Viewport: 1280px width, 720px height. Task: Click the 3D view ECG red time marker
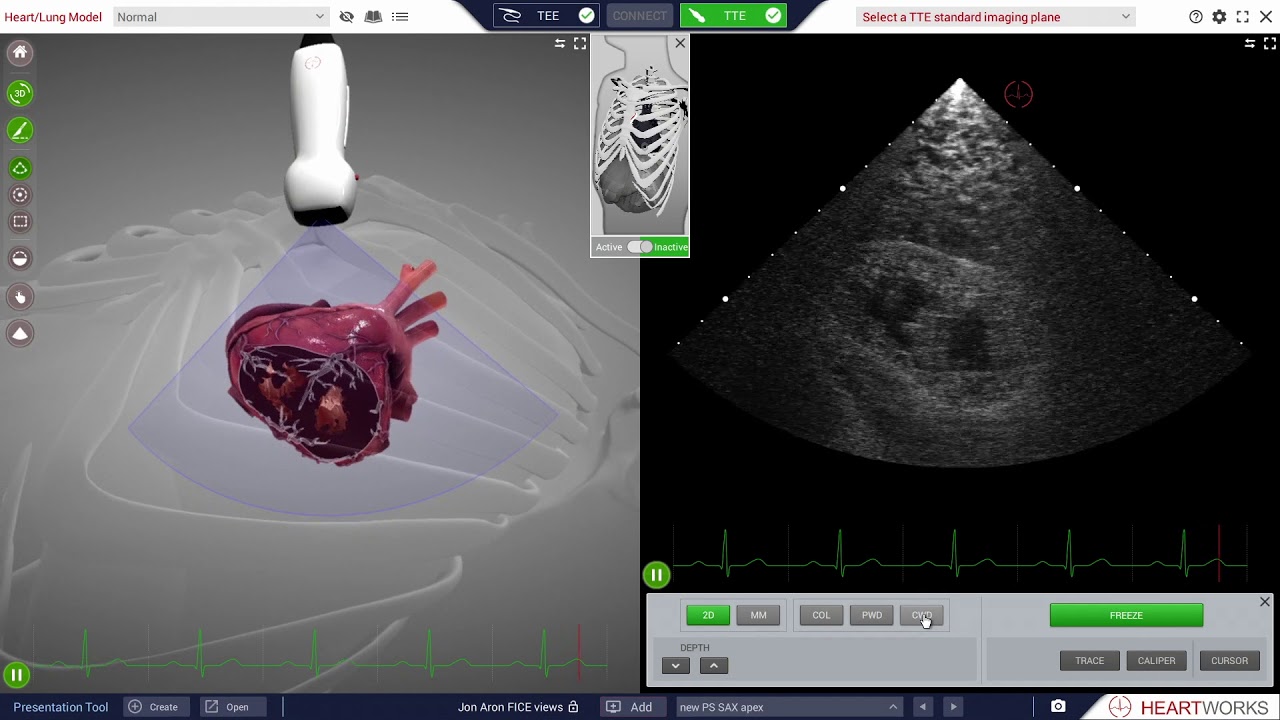coord(579,654)
